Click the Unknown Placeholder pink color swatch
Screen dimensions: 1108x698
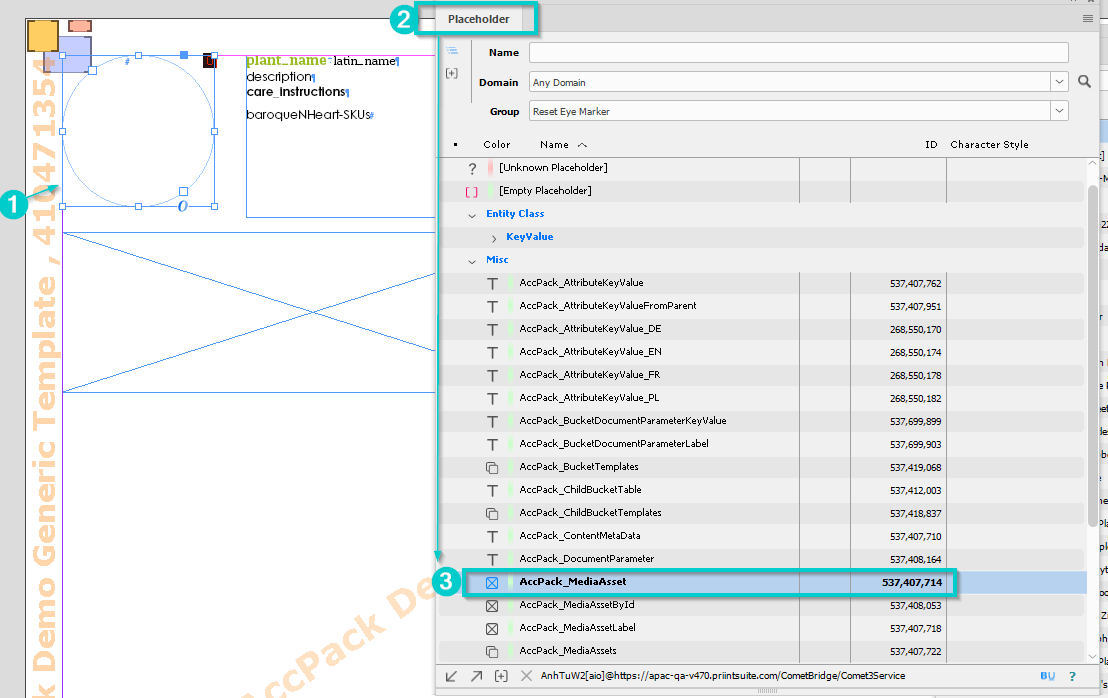click(490, 168)
